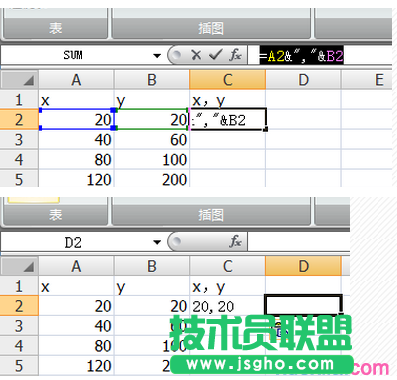This screenshot has width=397, height=380.
Task: Select column C header in the D2 sheet
Action: (x=227, y=266)
